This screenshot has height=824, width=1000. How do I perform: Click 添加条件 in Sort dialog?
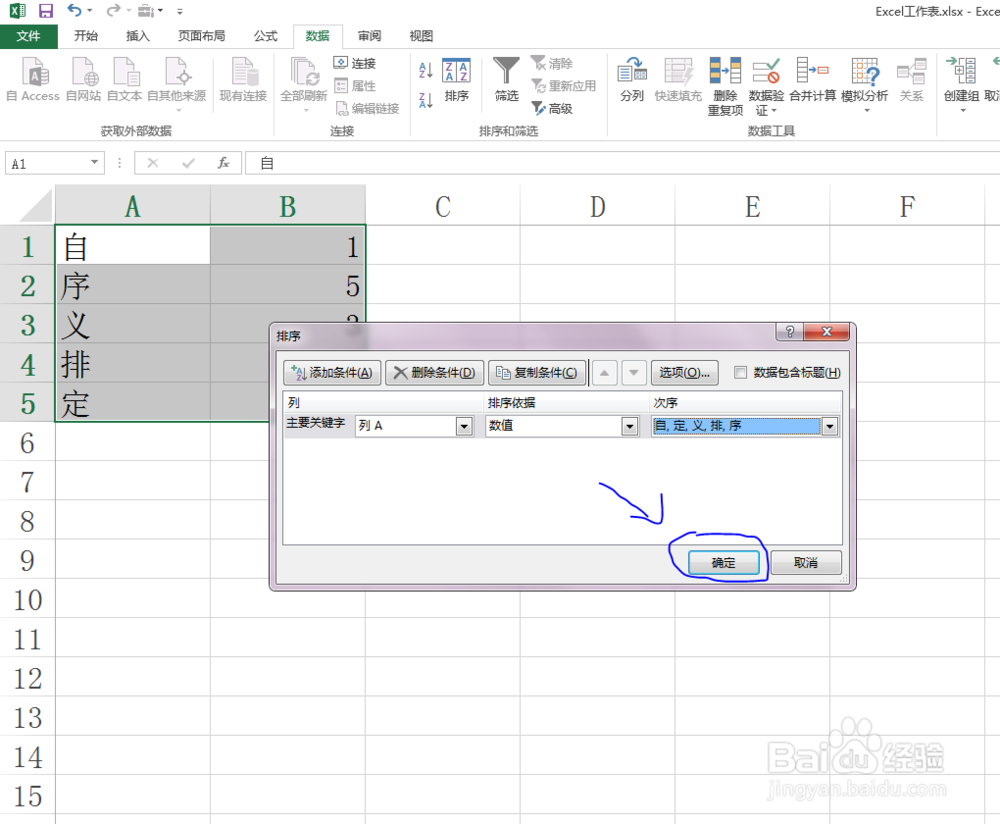click(332, 372)
